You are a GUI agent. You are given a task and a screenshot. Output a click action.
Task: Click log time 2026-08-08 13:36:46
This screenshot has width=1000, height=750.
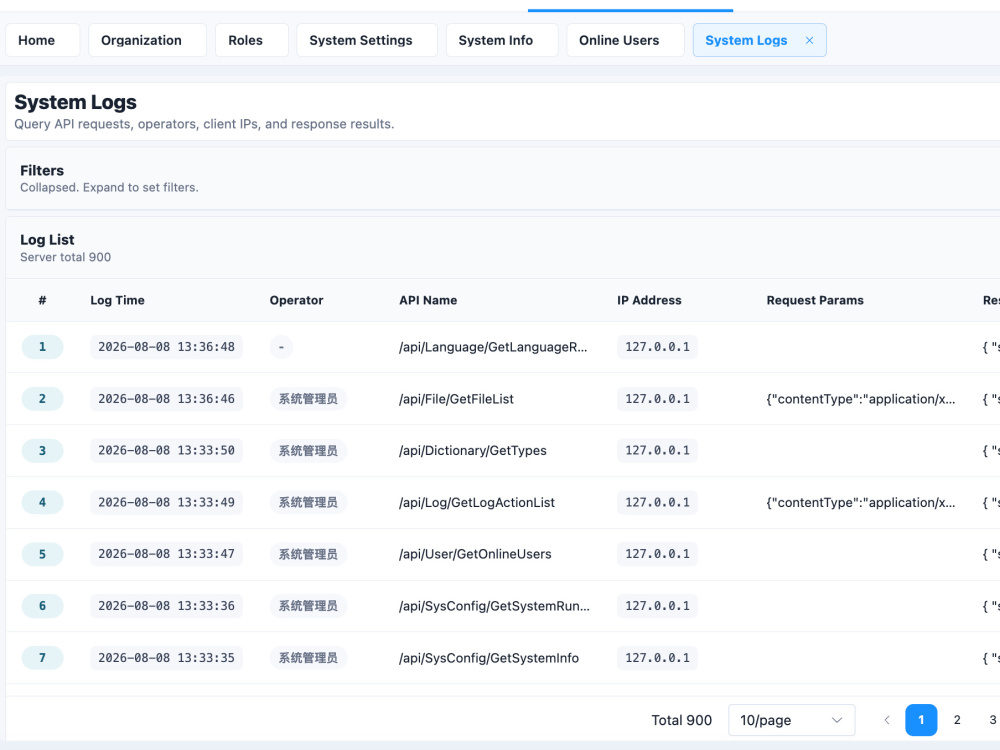[166, 399]
